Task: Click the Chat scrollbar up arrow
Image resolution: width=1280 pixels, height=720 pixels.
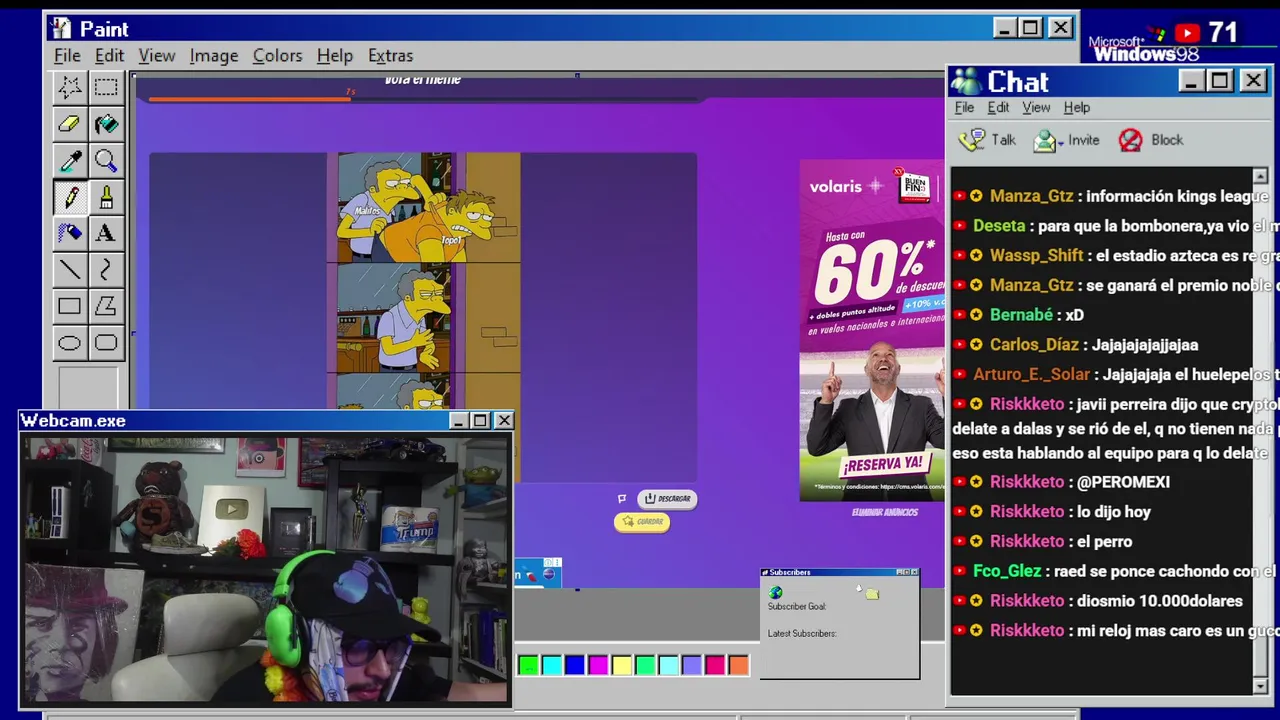Action: click(x=1260, y=176)
